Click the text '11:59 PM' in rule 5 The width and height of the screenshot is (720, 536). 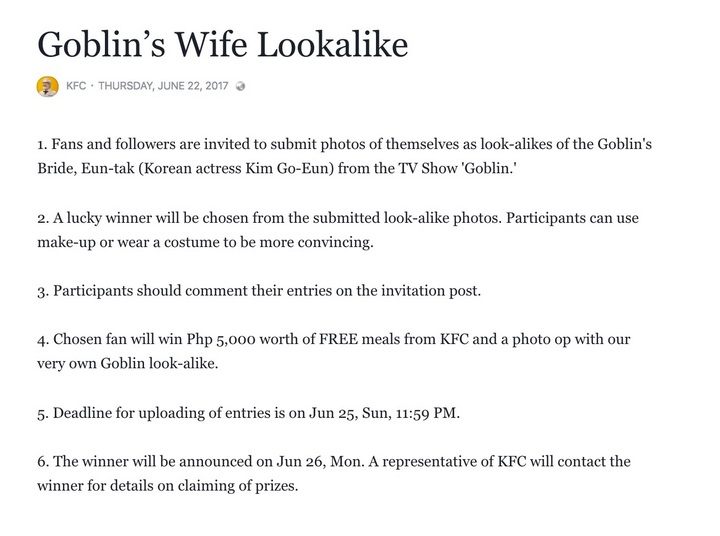pyautogui.click(x=426, y=414)
